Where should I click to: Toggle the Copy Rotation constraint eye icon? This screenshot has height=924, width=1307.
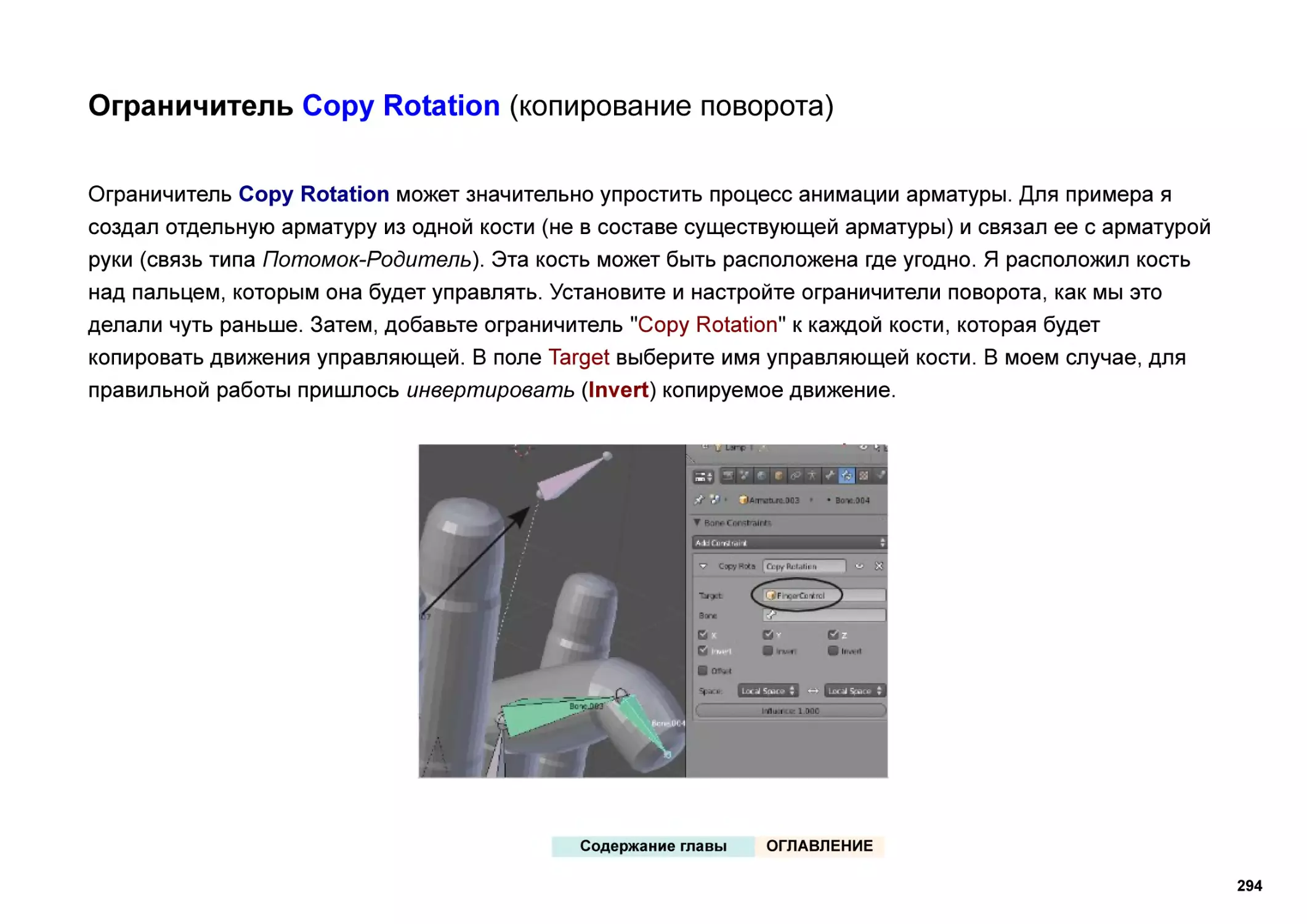coord(860,566)
